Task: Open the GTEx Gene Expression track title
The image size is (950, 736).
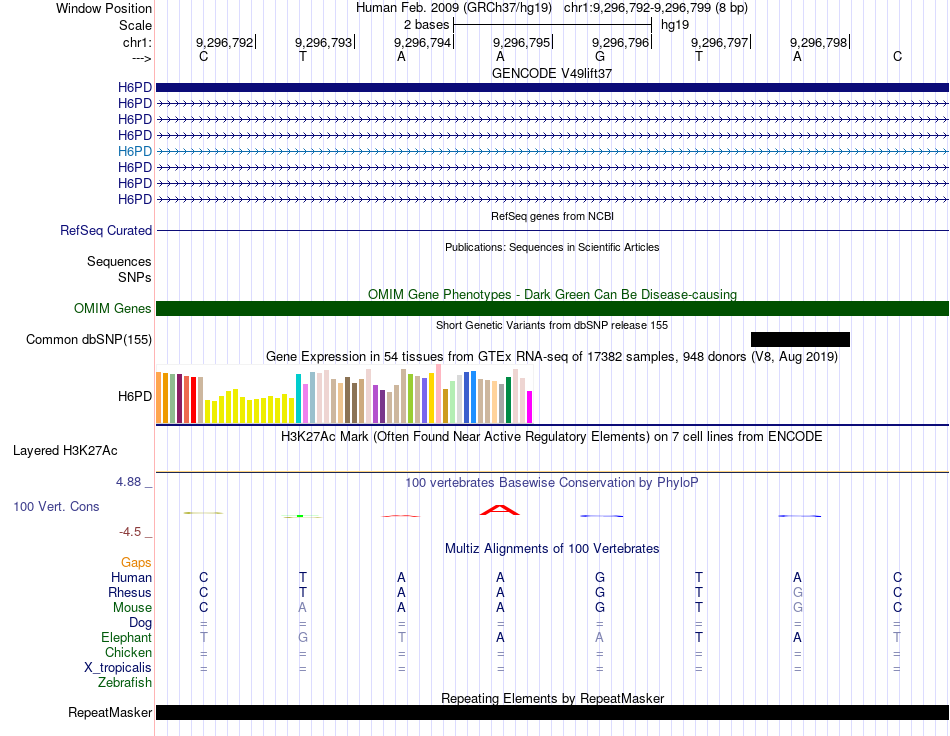Action: point(552,356)
